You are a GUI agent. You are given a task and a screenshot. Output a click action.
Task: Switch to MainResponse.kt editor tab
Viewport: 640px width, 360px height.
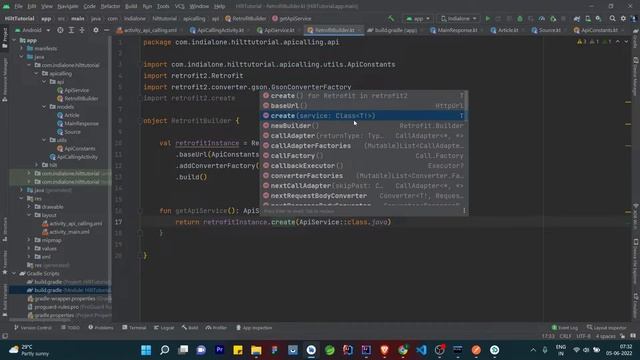pos(454,30)
